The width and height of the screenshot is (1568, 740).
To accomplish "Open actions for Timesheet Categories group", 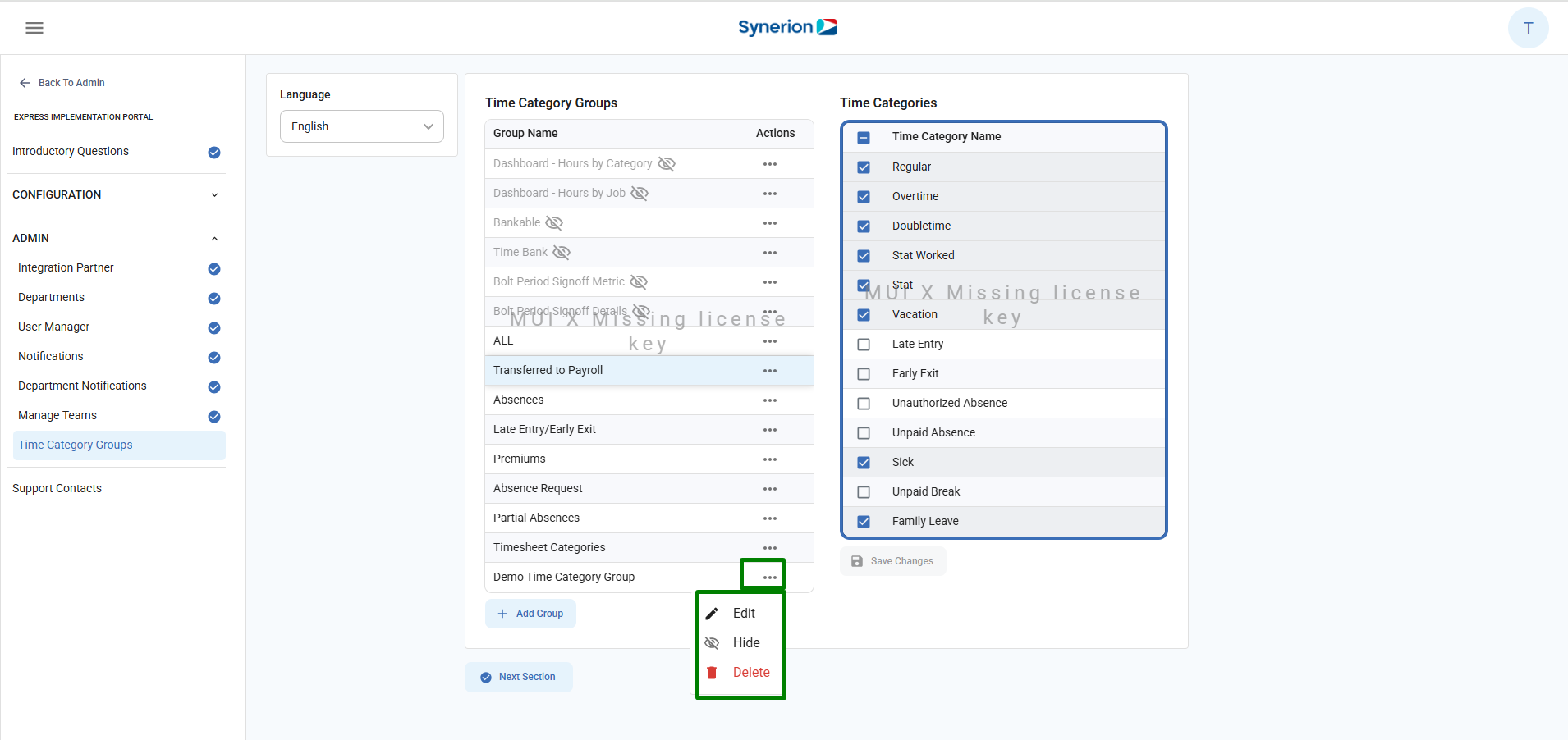I will 769,548.
